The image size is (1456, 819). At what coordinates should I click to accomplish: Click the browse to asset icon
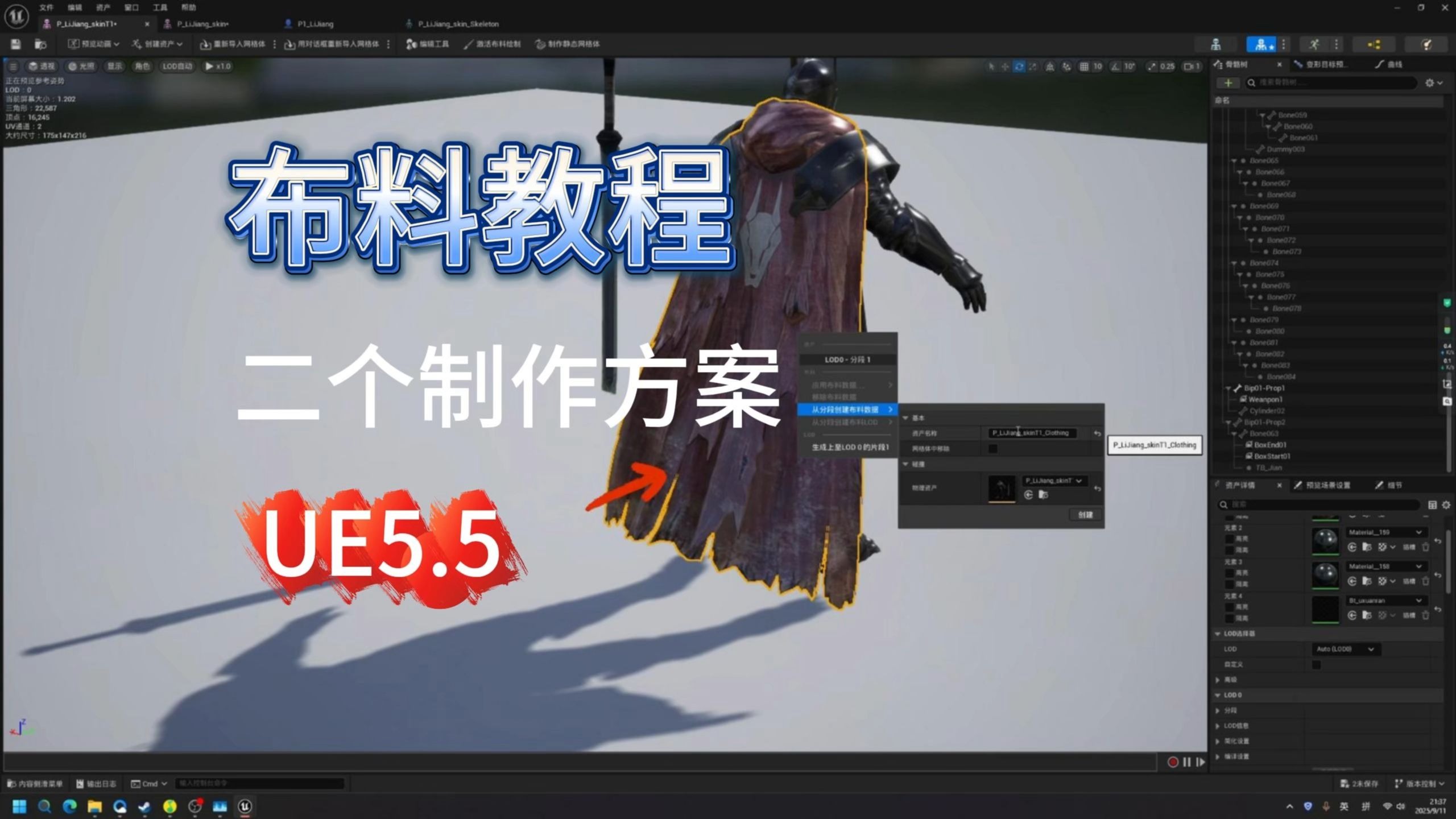40,44
